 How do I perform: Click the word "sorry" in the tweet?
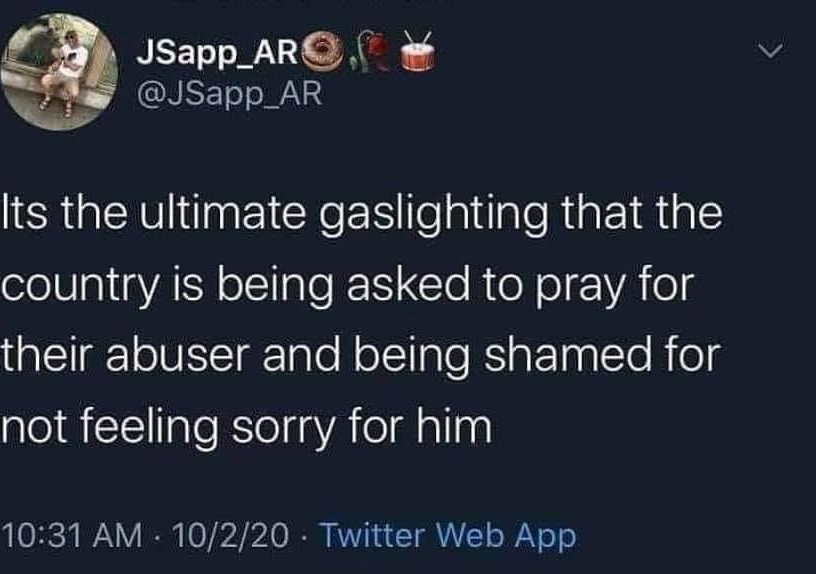click(284, 428)
